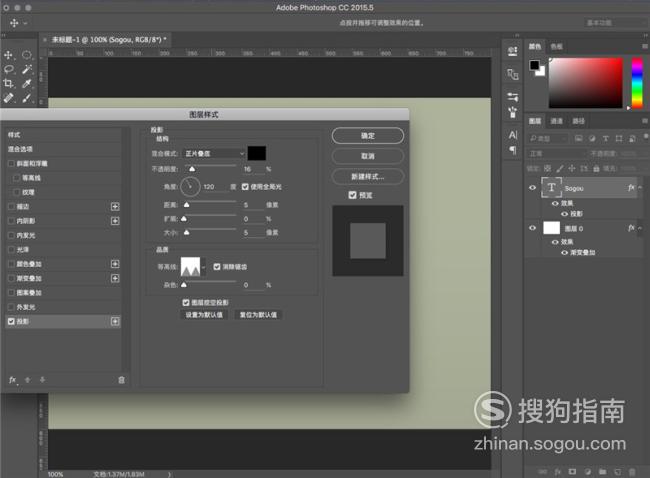Collapse 图层 0 effects arrow
The height and width of the screenshot is (478, 650).
[640, 228]
